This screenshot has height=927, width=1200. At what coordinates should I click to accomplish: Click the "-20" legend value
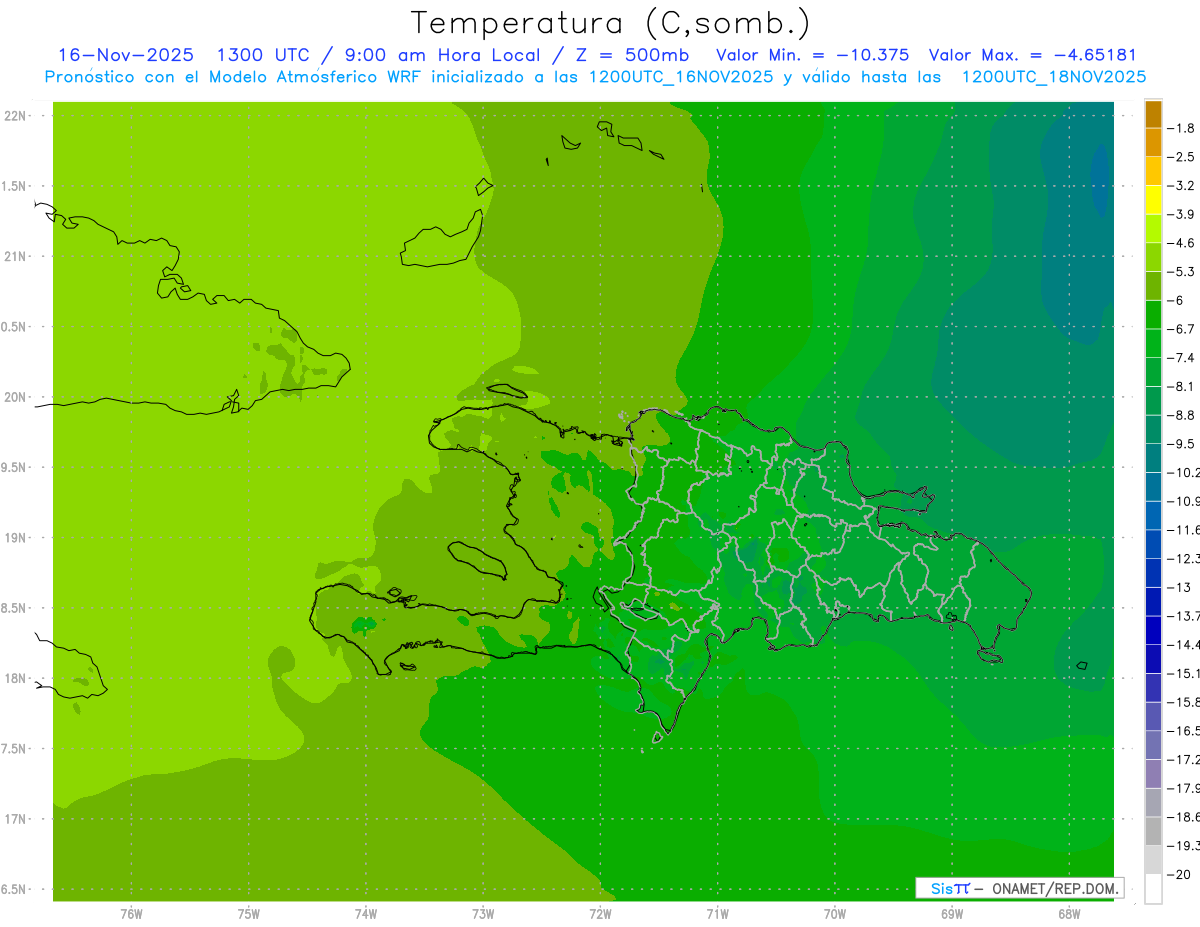[1180, 874]
